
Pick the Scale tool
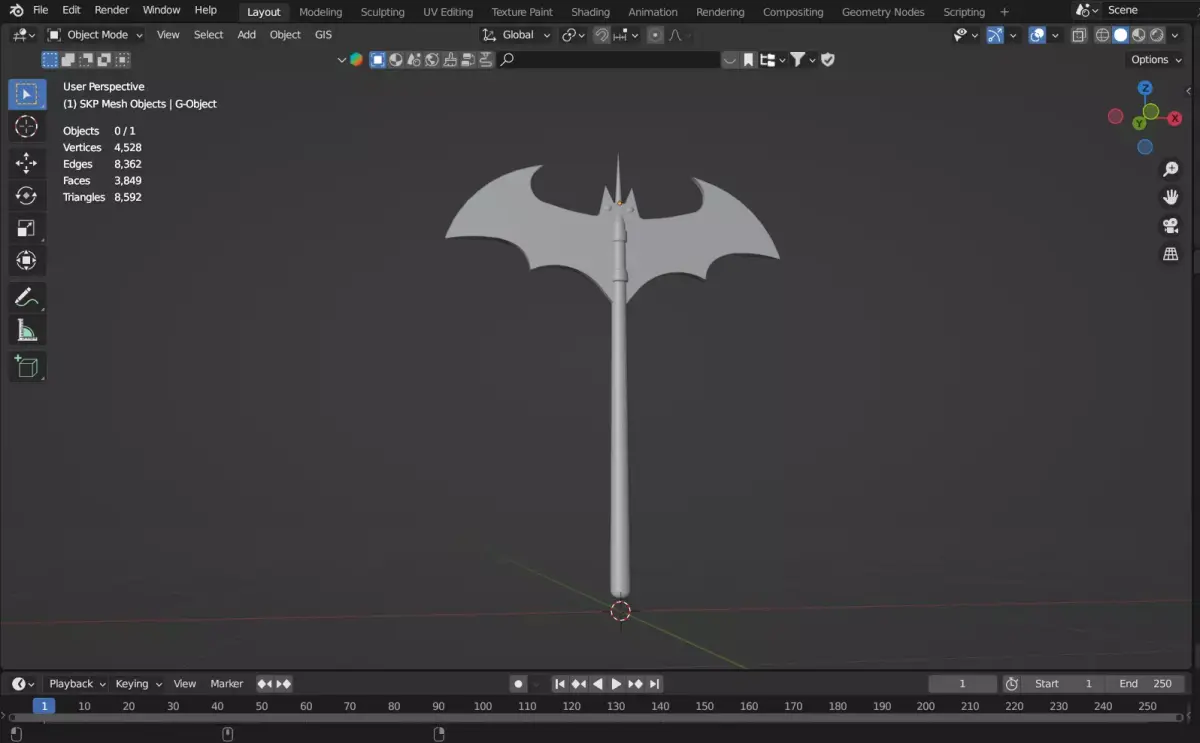[27, 228]
